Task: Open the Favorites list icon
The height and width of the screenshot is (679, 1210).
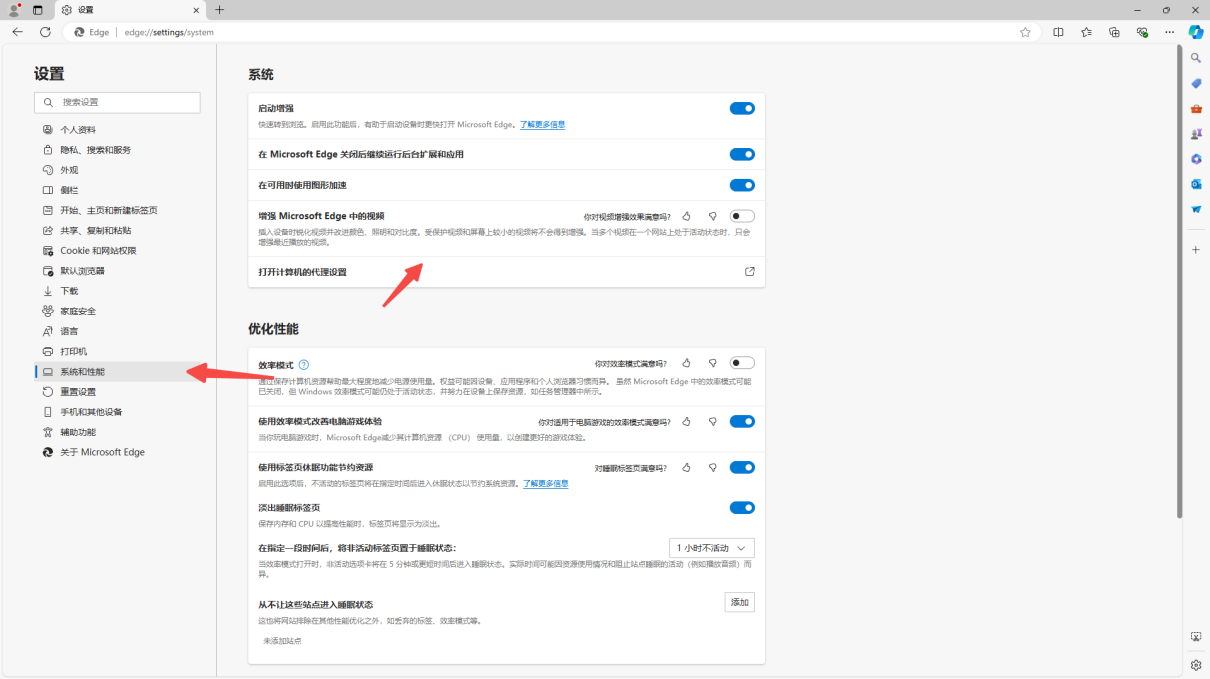Action: (x=1086, y=32)
